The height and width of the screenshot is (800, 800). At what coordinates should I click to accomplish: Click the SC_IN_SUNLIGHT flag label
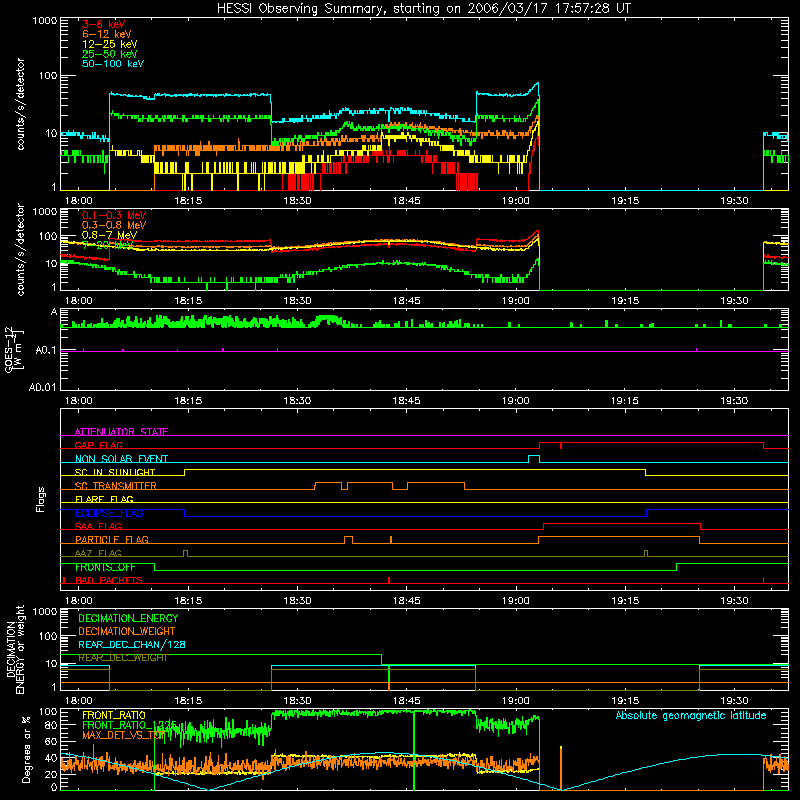[115, 472]
